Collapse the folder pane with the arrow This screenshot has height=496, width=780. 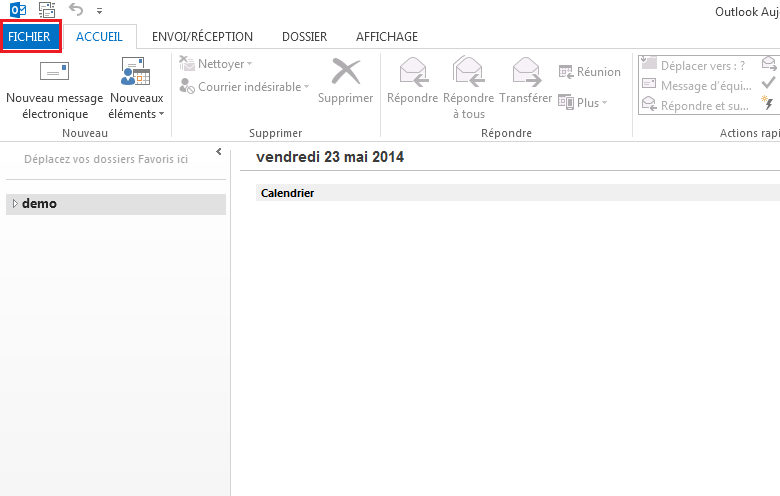tap(218, 152)
